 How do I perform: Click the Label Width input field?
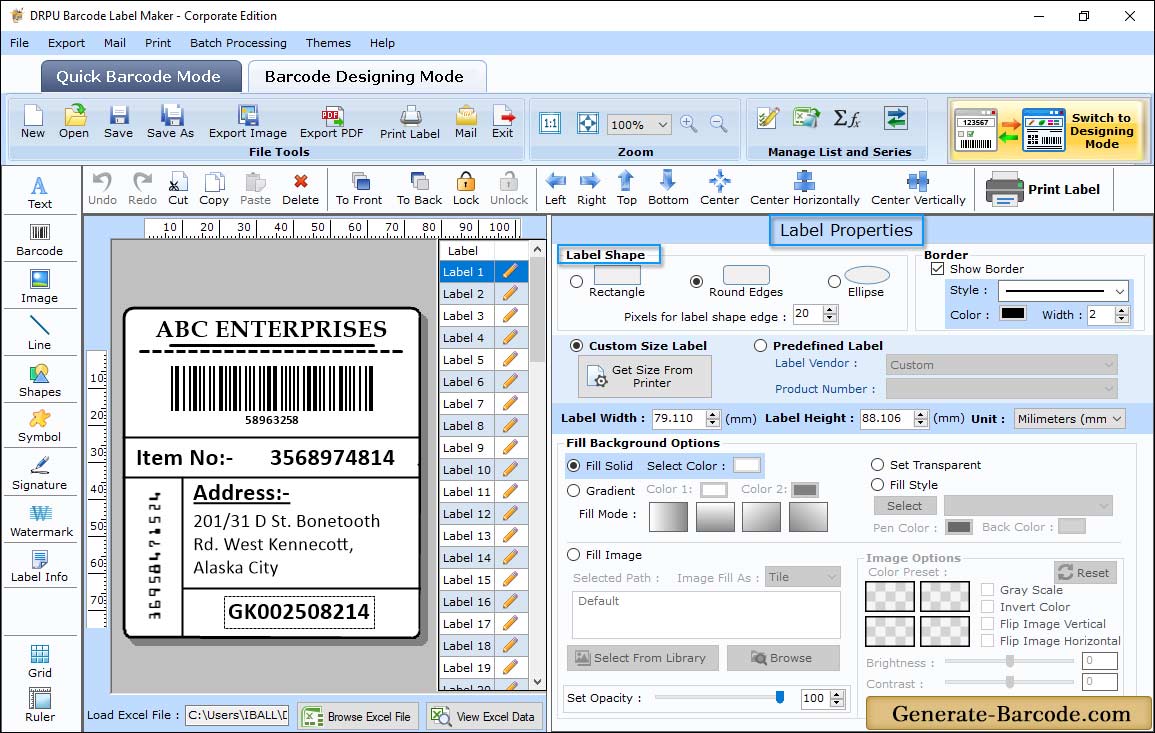678,418
